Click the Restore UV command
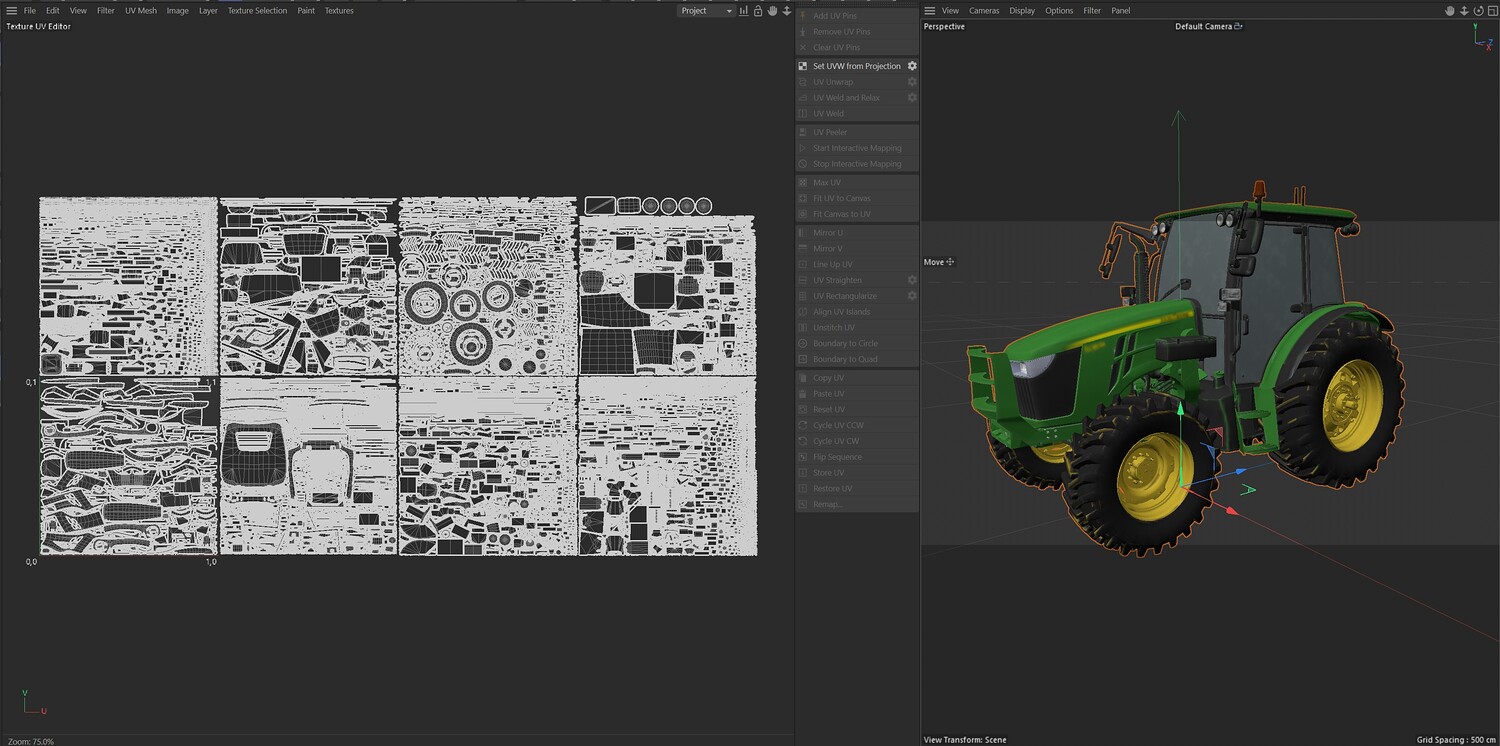Viewport: 1500px width, 746px height. [857, 488]
